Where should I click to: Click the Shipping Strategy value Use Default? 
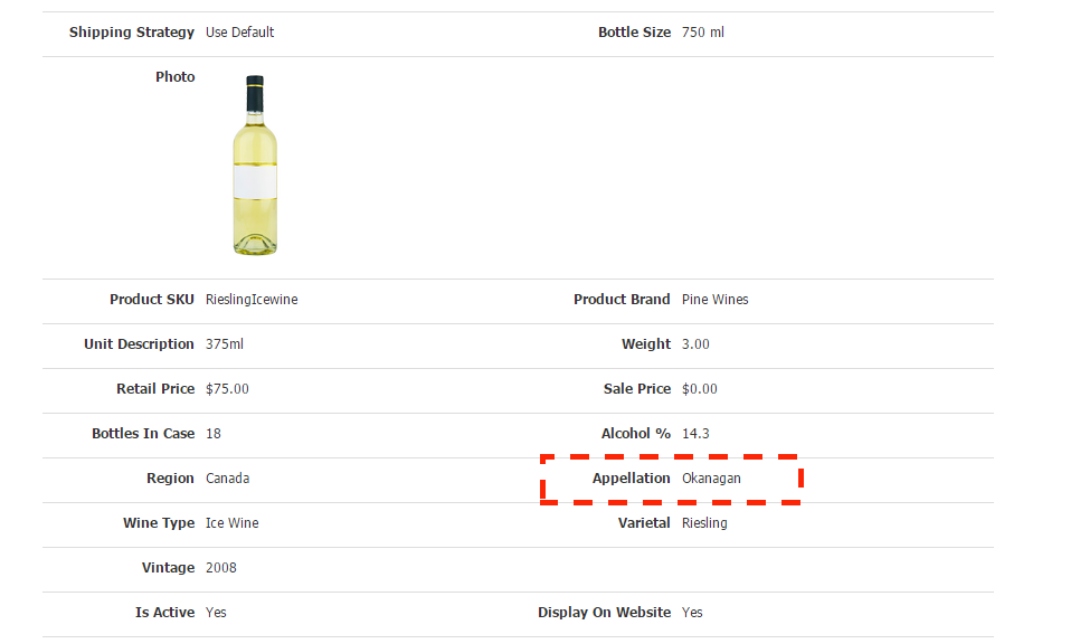pos(239,32)
